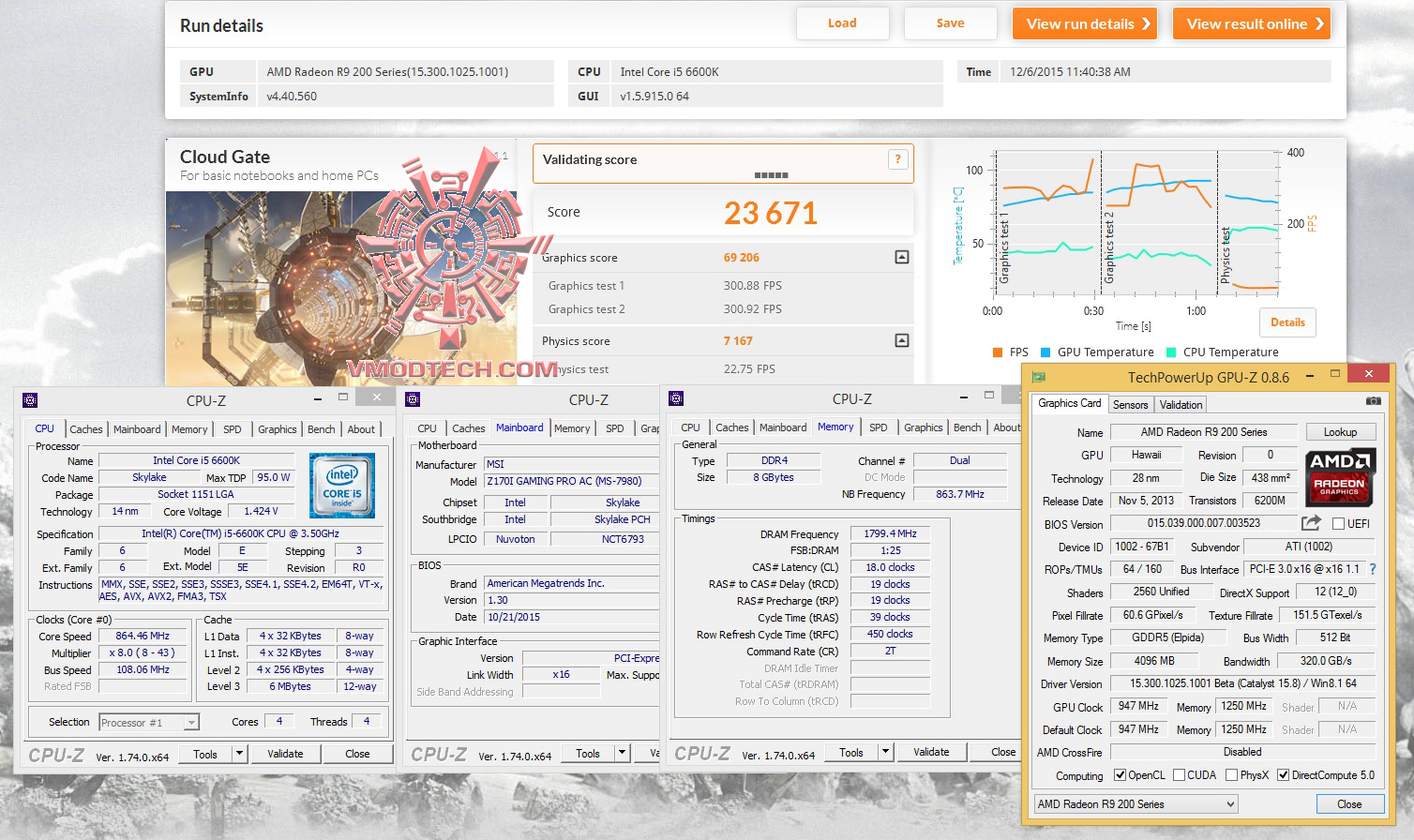Click Tools button in CPU-Z processor window

tap(205, 754)
